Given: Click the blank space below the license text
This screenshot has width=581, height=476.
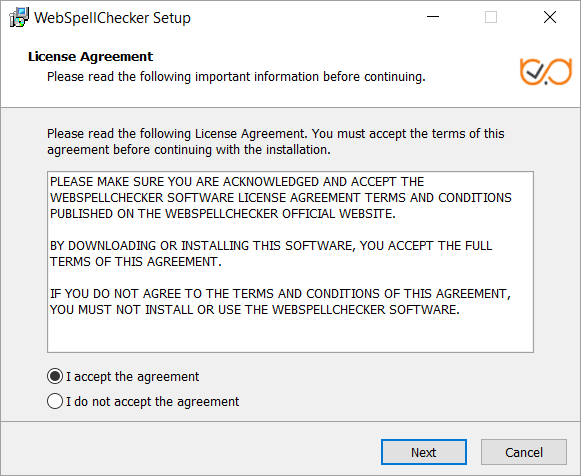Looking at the screenshot, I should pos(290,334).
